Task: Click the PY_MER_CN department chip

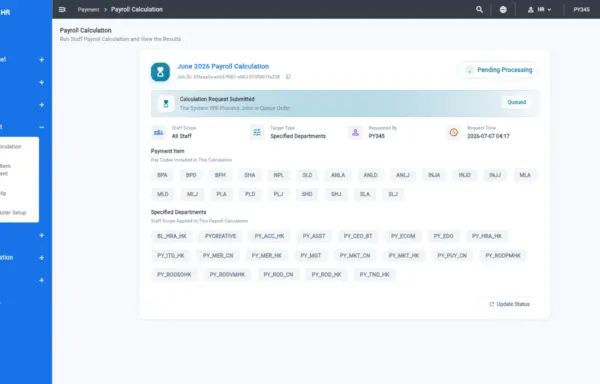Action: (x=218, y=255)
